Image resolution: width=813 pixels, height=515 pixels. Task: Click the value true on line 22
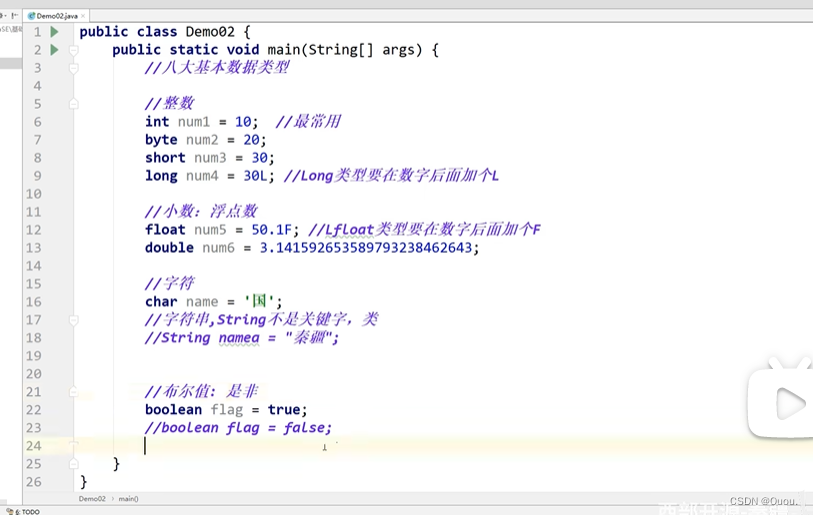(284, 409)
